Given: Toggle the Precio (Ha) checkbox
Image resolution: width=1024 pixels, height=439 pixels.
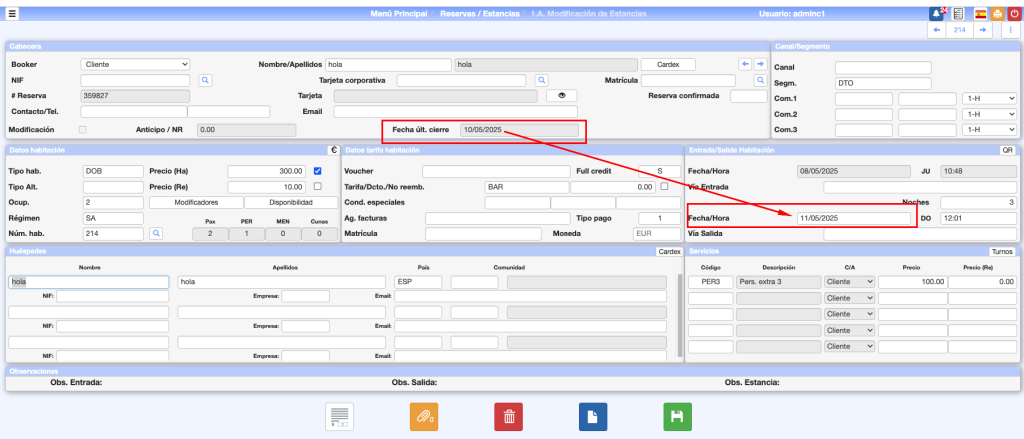Looking at the screenshot, I should pos(318,171).
